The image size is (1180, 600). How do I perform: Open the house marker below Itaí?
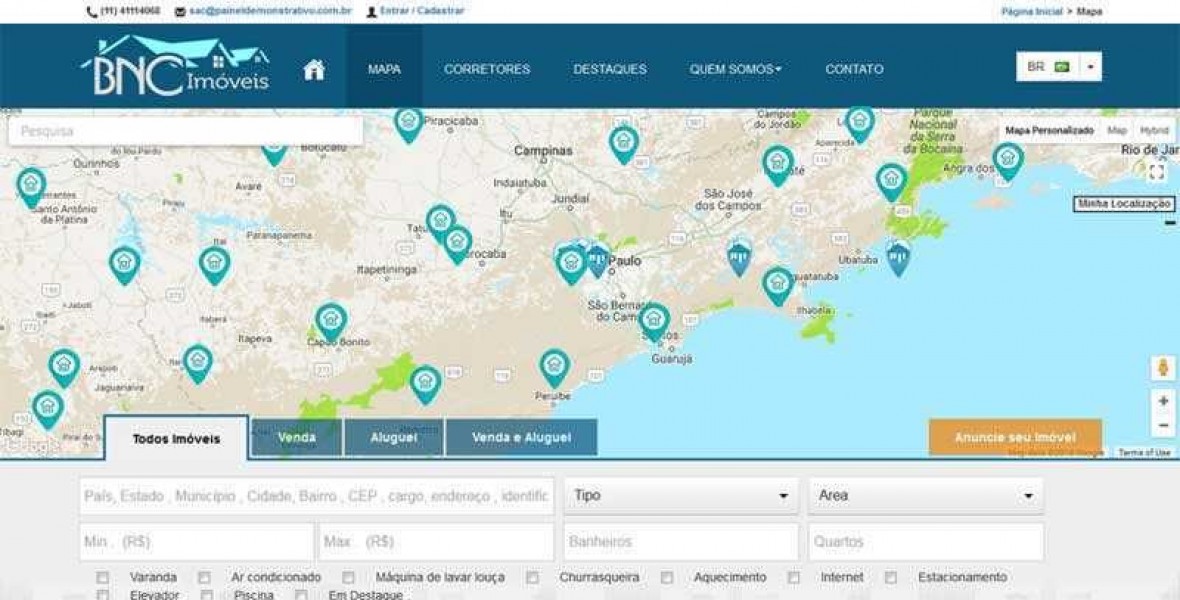click(214, 265)
